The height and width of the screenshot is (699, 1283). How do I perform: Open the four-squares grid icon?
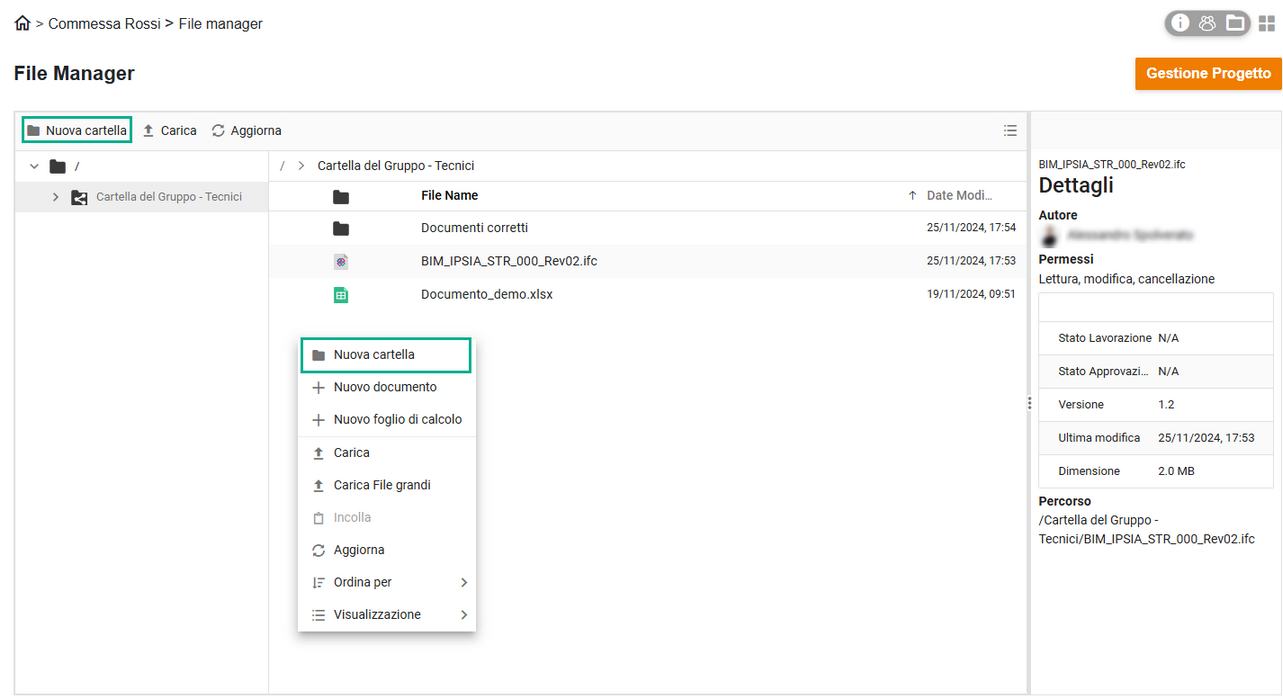coord(1266,23)
